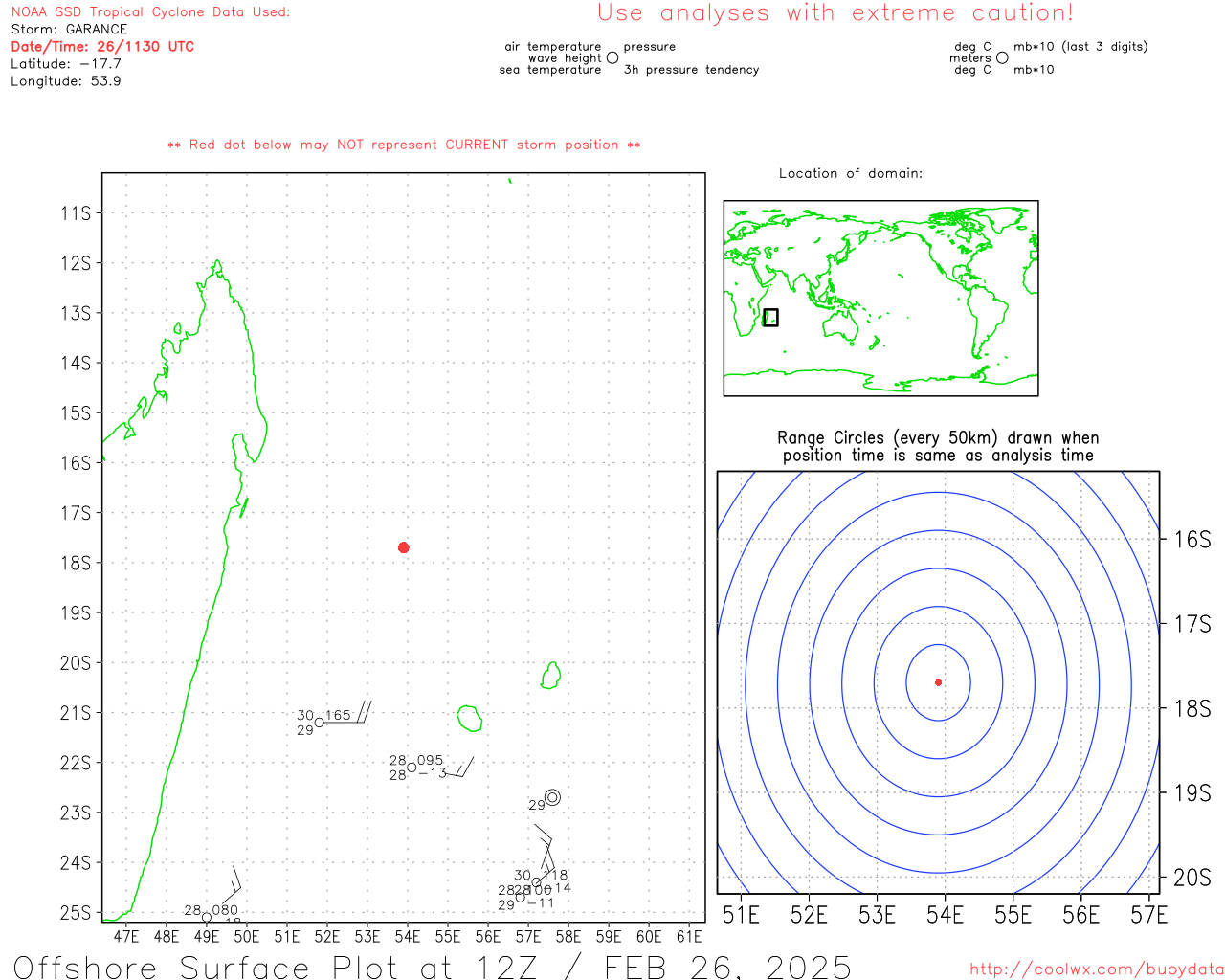1225x980 pixels.
Task: Click the 16S label on range circles plot
Action: pyautogui.click(x=1192, y=540)
